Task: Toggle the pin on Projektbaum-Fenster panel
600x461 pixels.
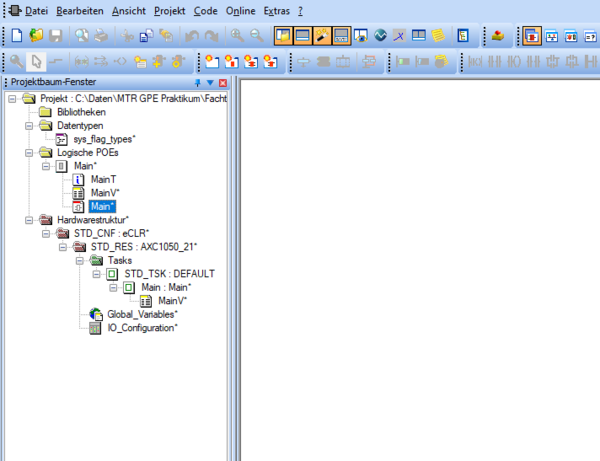Action: pos(197,83)
